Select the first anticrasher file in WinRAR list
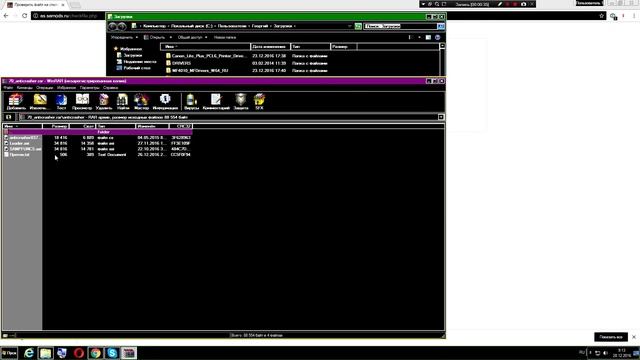Screen dimensions: 640x360 (97, 138)
